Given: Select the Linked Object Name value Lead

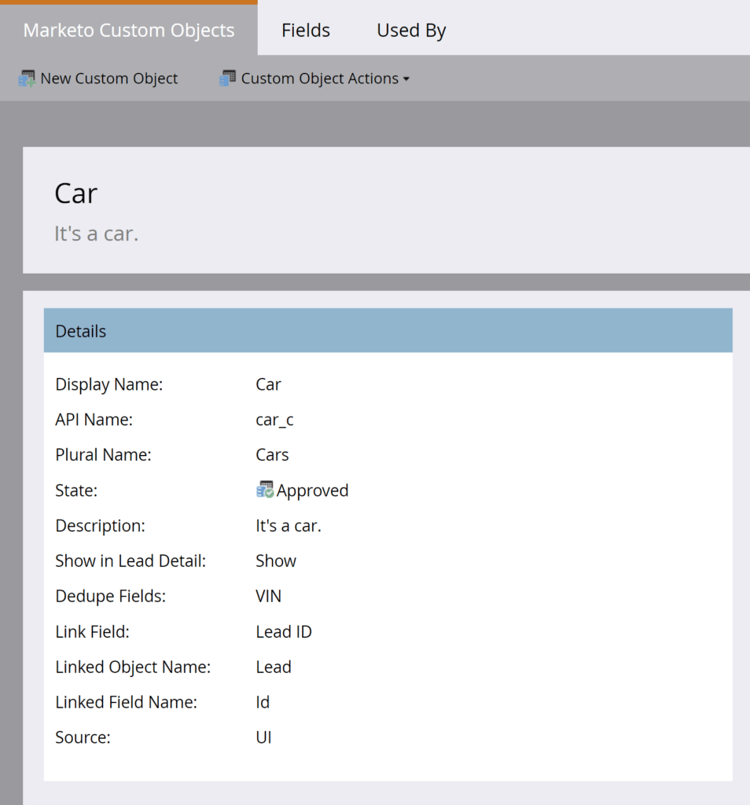Looking at the screenshot, I should 274,667.
